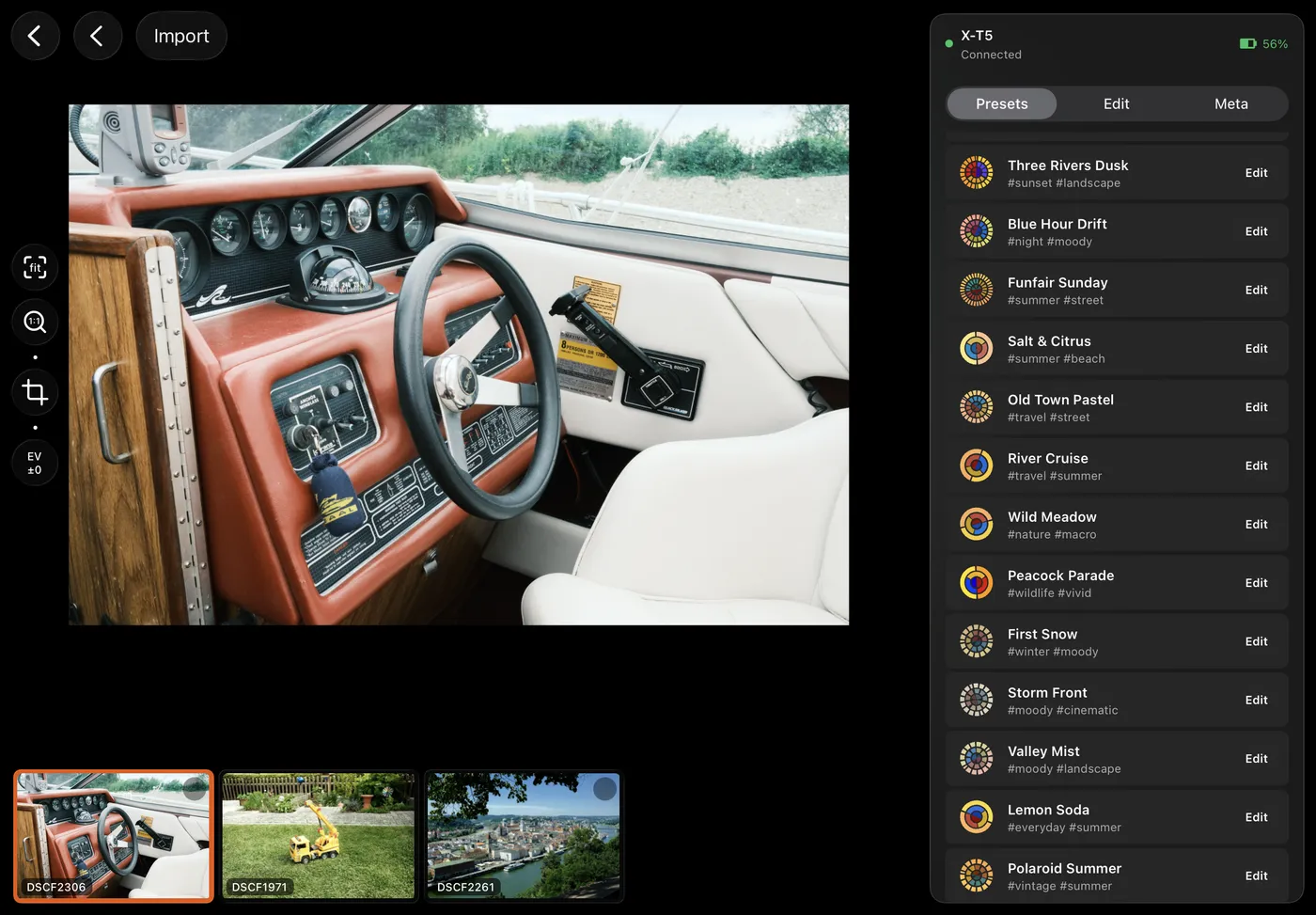Apply the Three Rivers Dusk preset icon
Screen dimensions: 1316x915
point(977,173)
